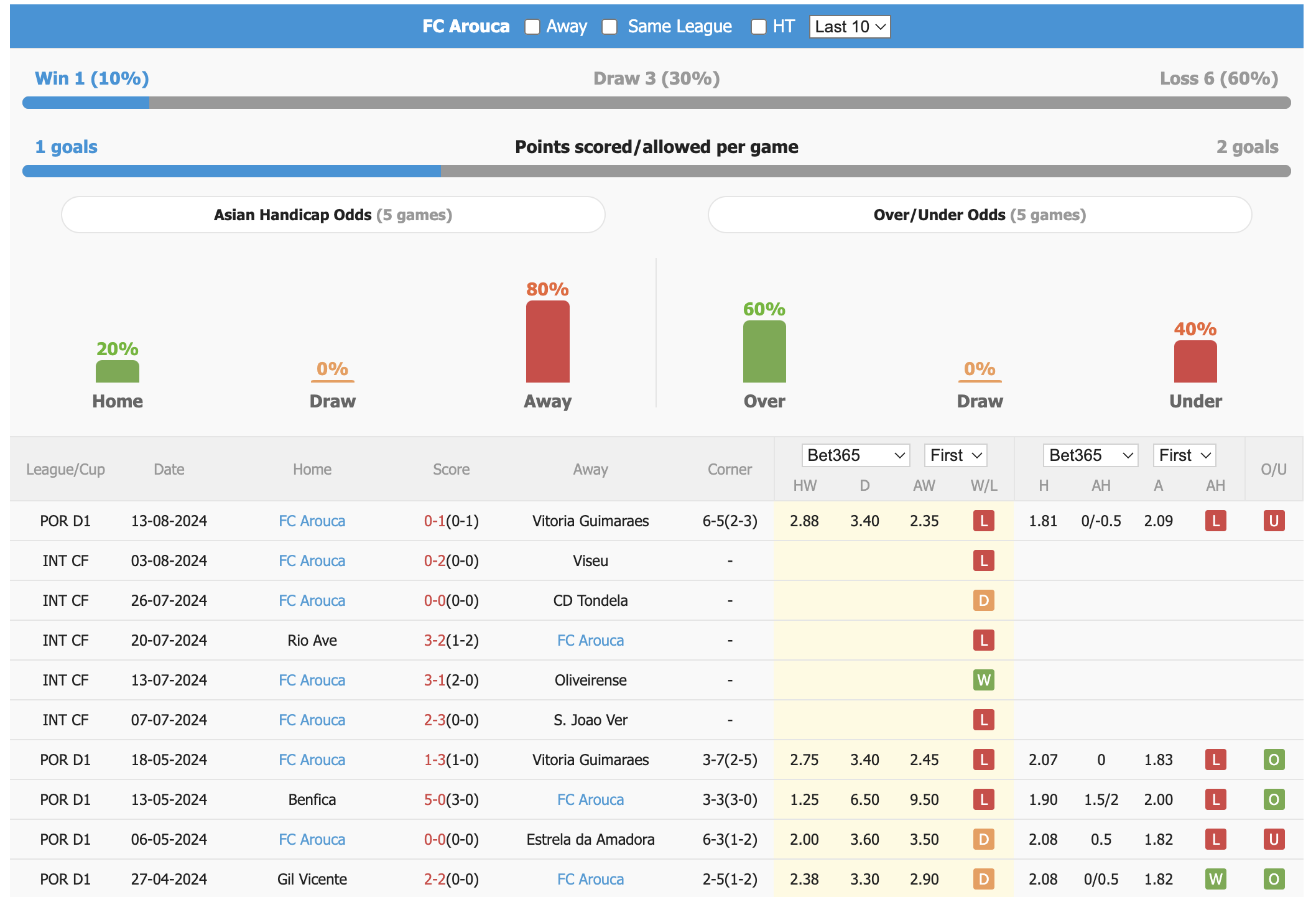
Task: Click the FC Arouca title in header
Action: pyautogui.click(x=466, y=26)
